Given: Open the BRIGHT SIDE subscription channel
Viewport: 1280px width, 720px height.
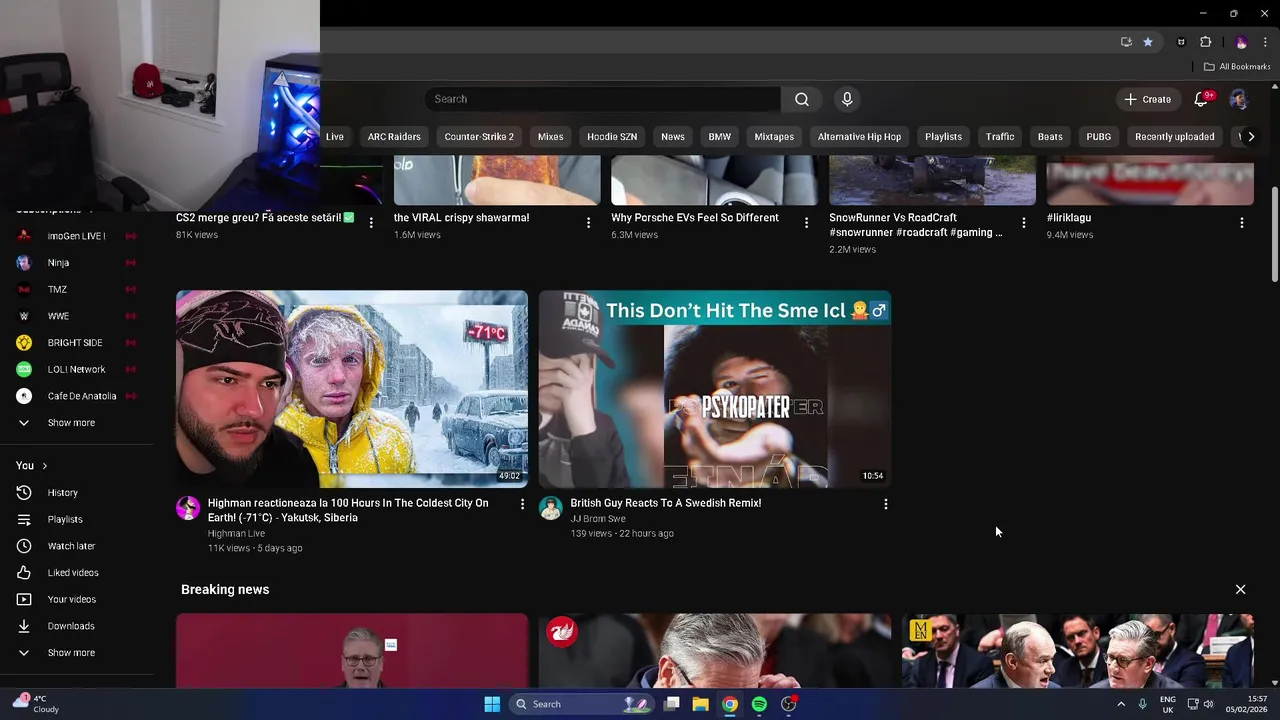Looking at the screenshot, I should (76, 343).
